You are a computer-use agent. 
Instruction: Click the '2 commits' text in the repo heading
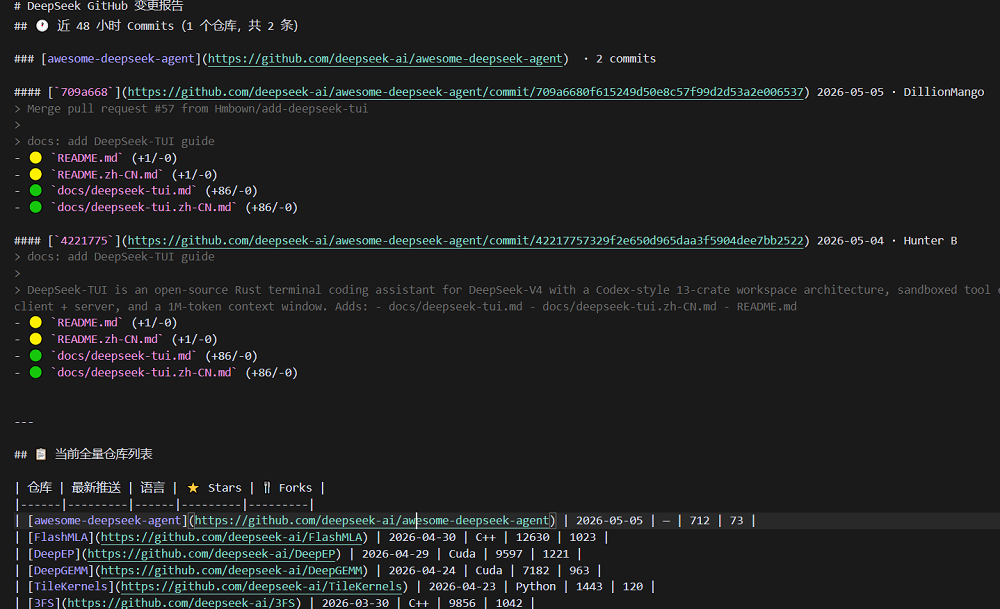[626, 59]
